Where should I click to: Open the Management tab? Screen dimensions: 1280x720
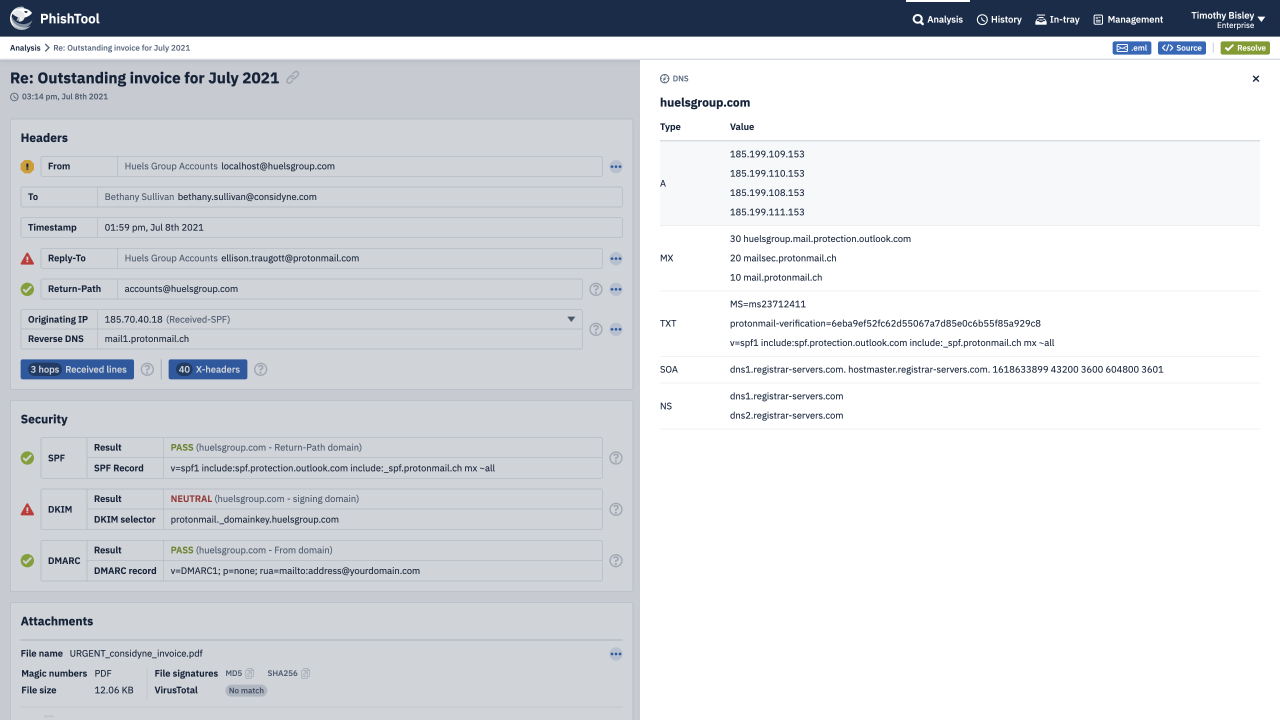(x=1128, y=19)
